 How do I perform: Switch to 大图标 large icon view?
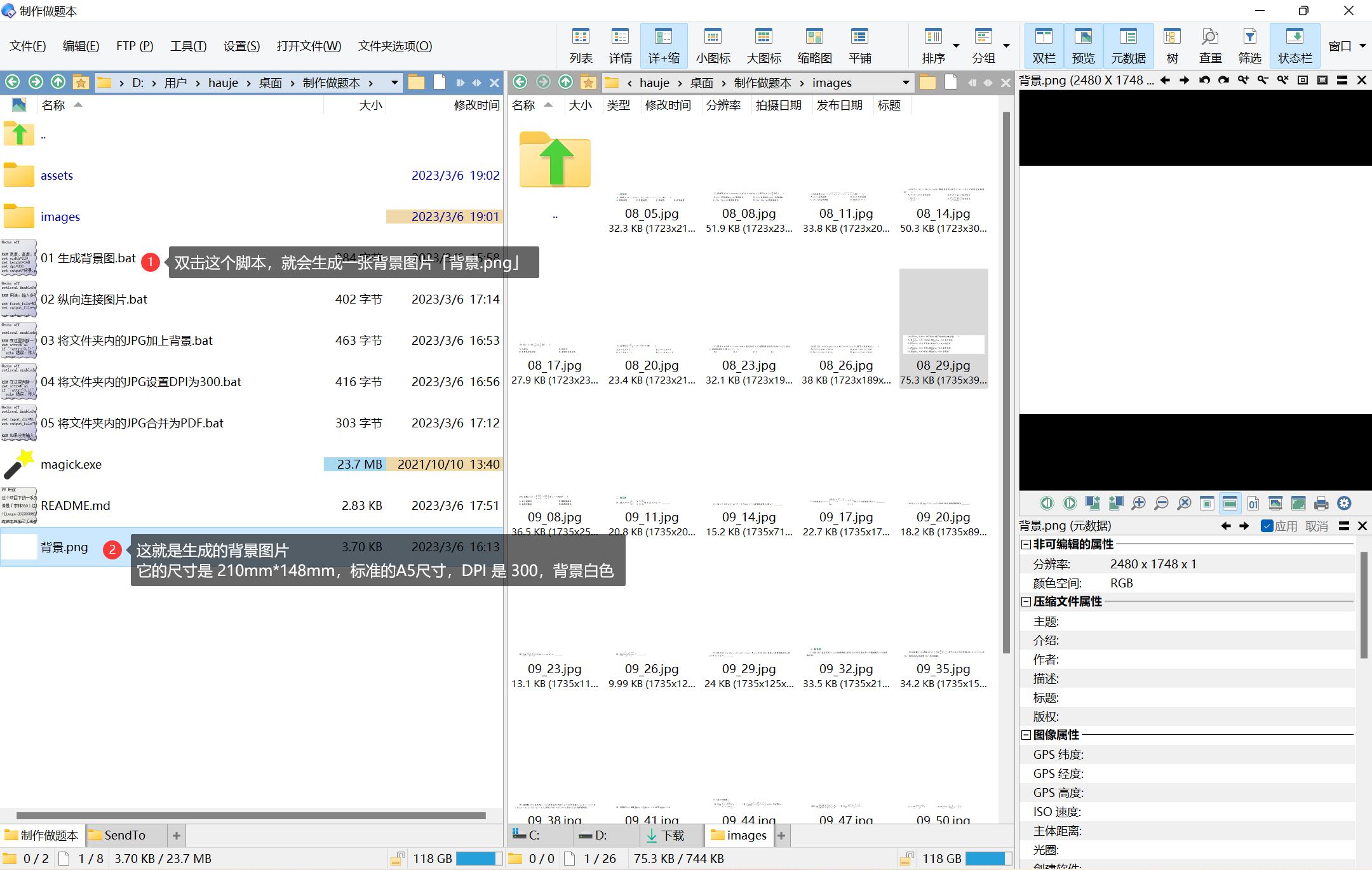point(763,46)
